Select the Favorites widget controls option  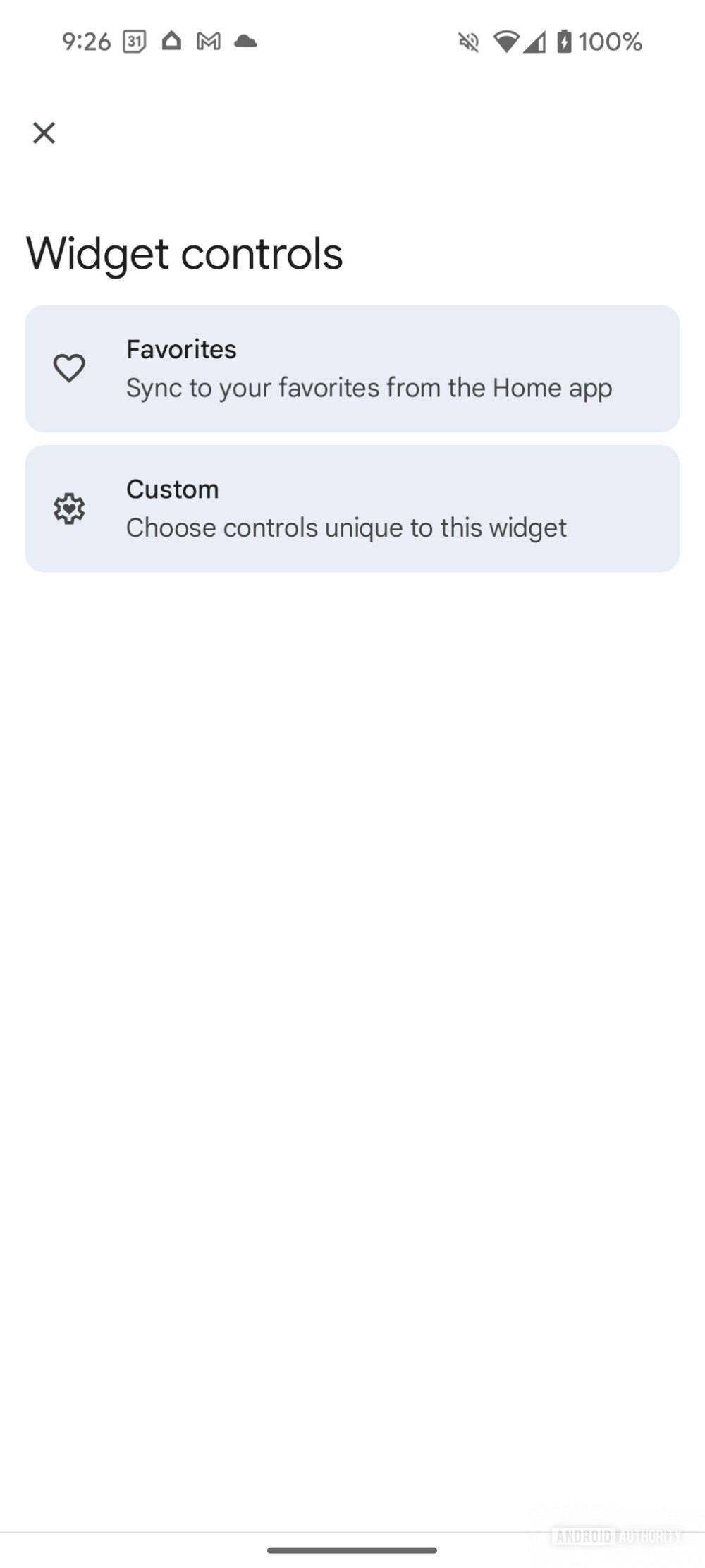(352, 367)
